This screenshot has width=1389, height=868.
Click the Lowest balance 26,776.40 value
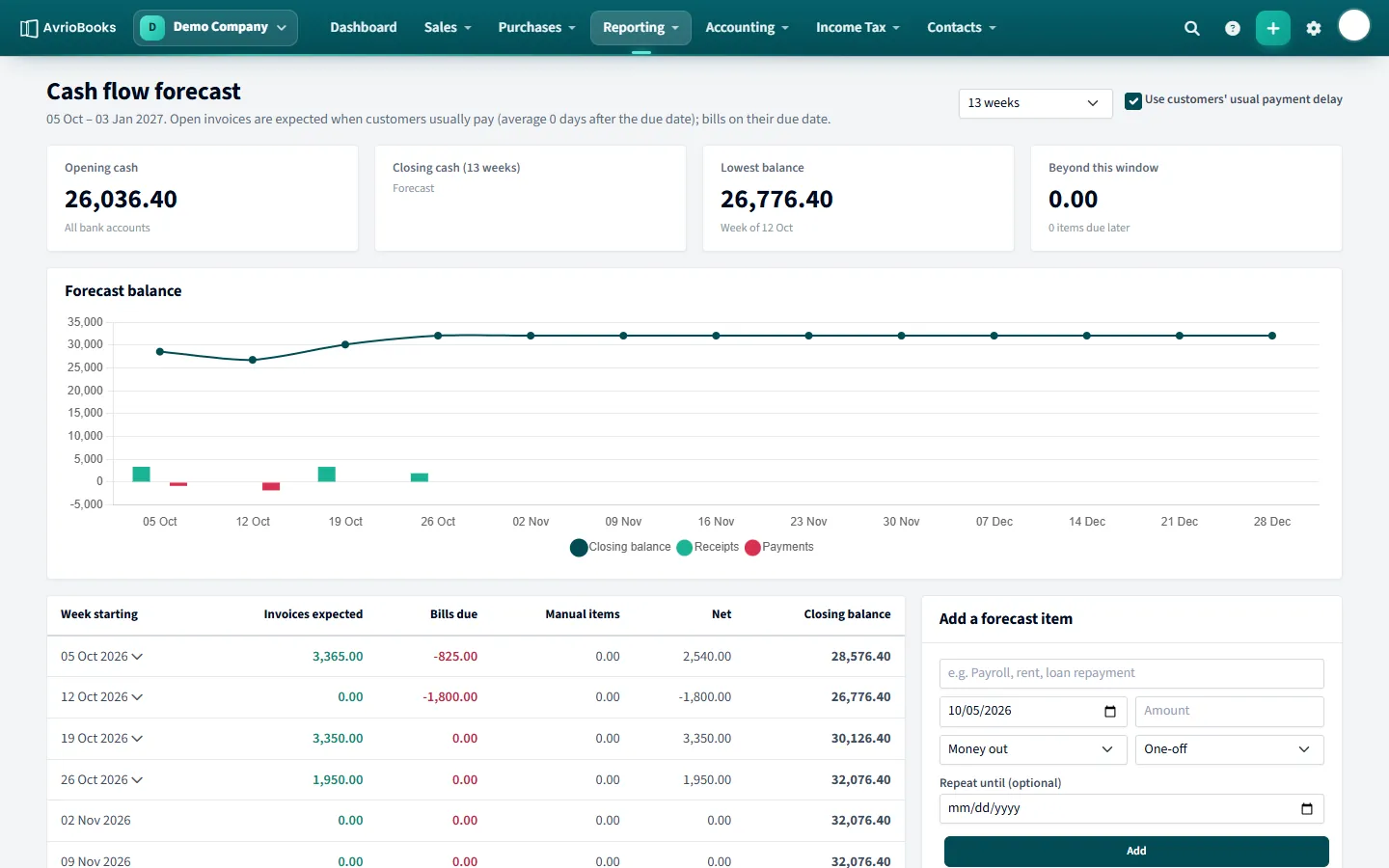[776, 200]
